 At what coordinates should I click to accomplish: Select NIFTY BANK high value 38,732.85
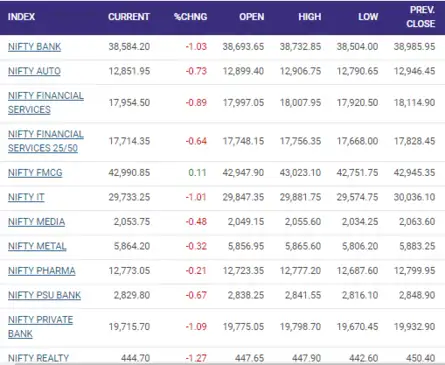(300, 47)
